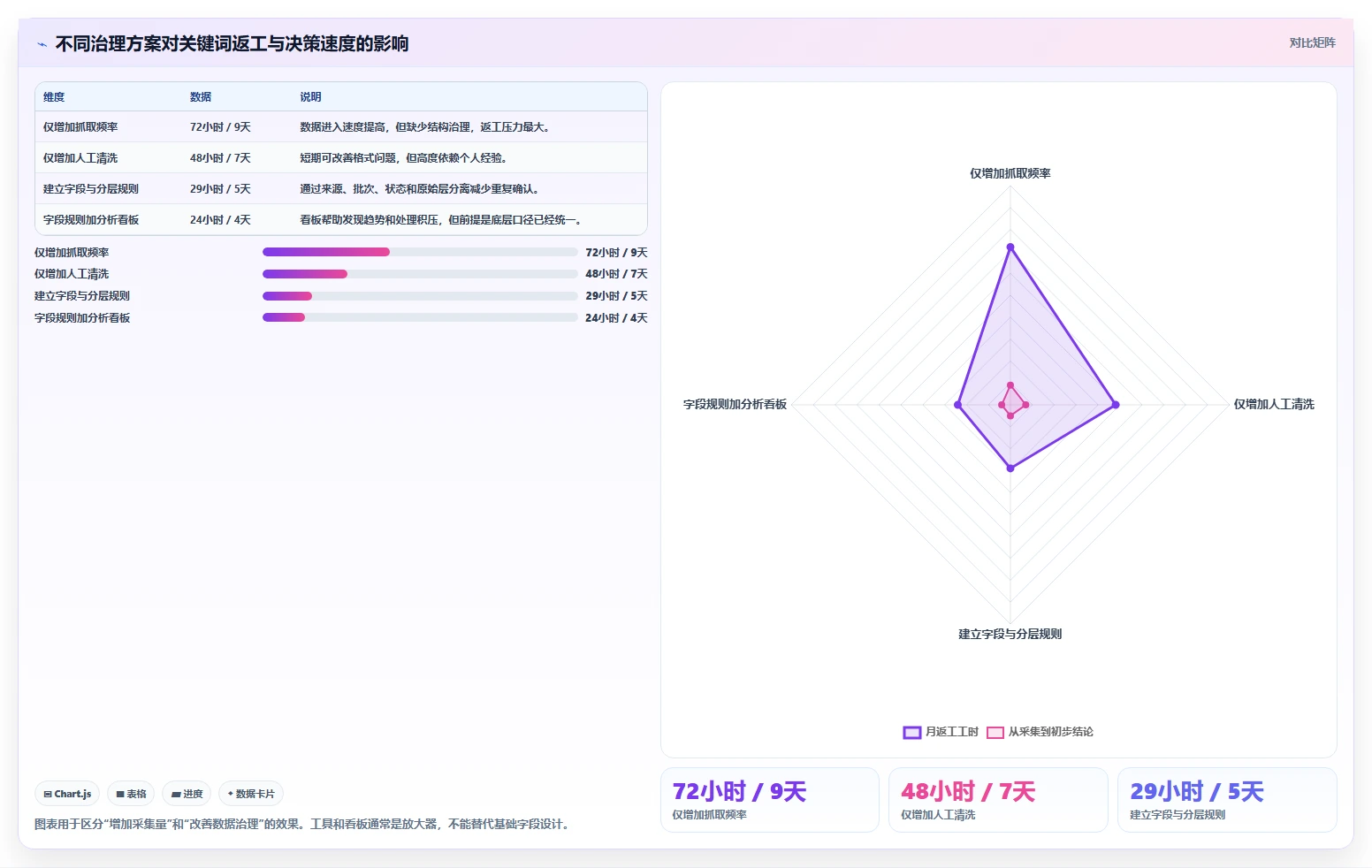Open the 48小时 / 7天 data card

click(998, 800)
